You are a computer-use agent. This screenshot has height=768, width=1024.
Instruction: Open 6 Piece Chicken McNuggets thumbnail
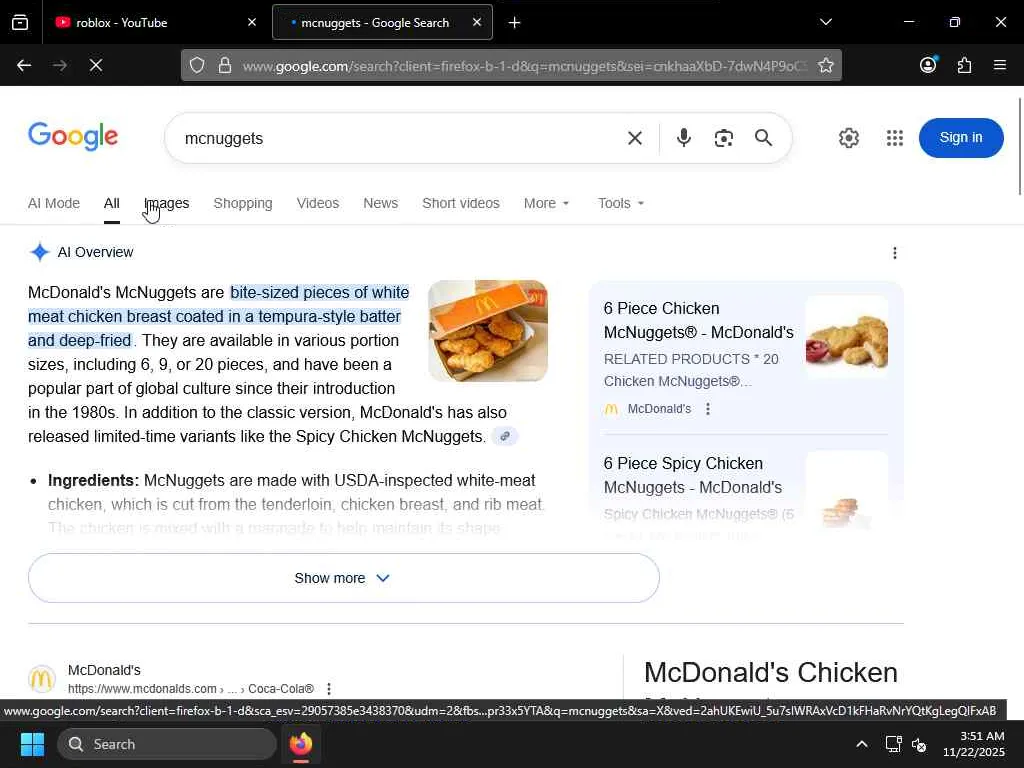tap(847, 337)
